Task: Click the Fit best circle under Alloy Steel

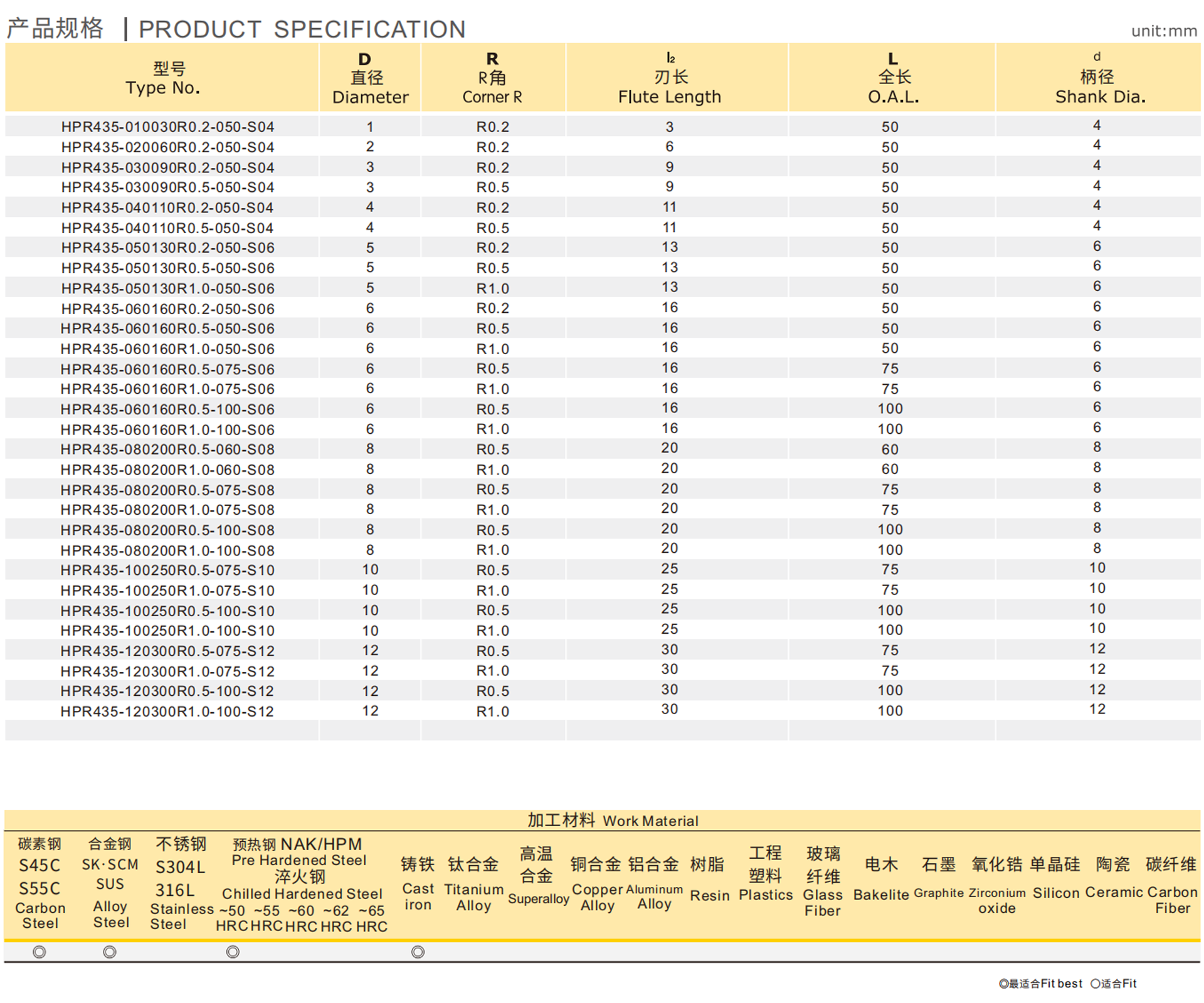Action: [110, 952]
